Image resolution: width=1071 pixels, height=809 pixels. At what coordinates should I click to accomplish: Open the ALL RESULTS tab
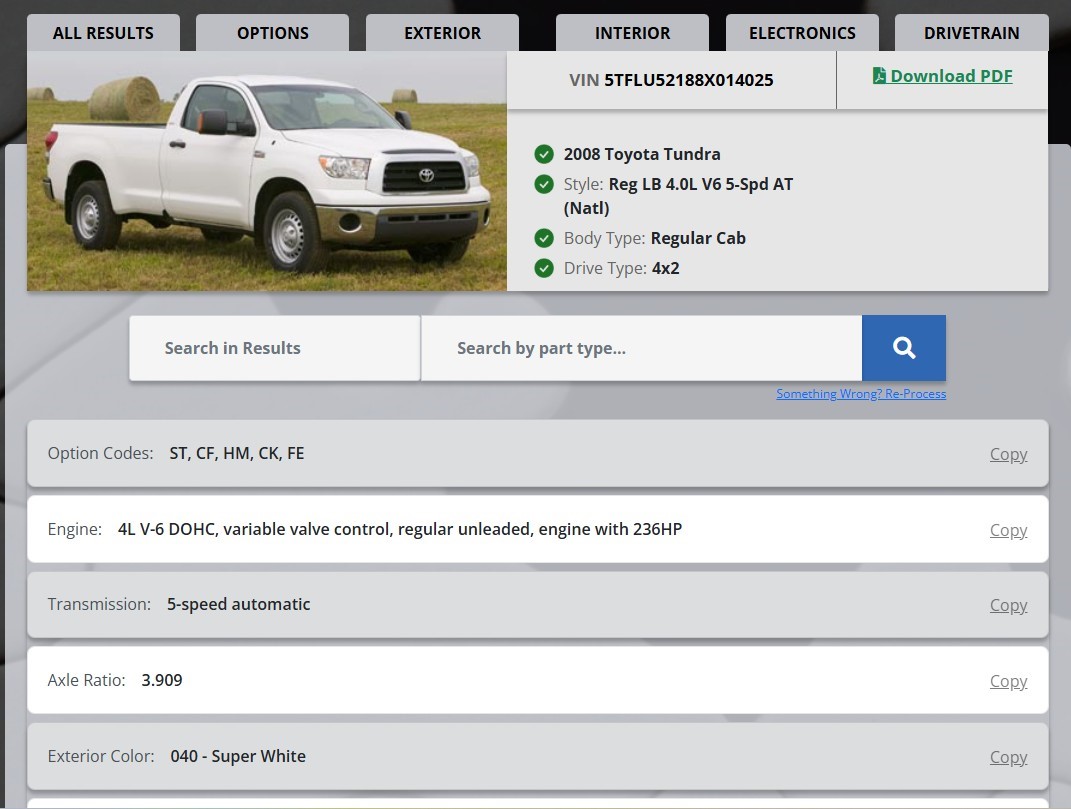click(103, 33)
